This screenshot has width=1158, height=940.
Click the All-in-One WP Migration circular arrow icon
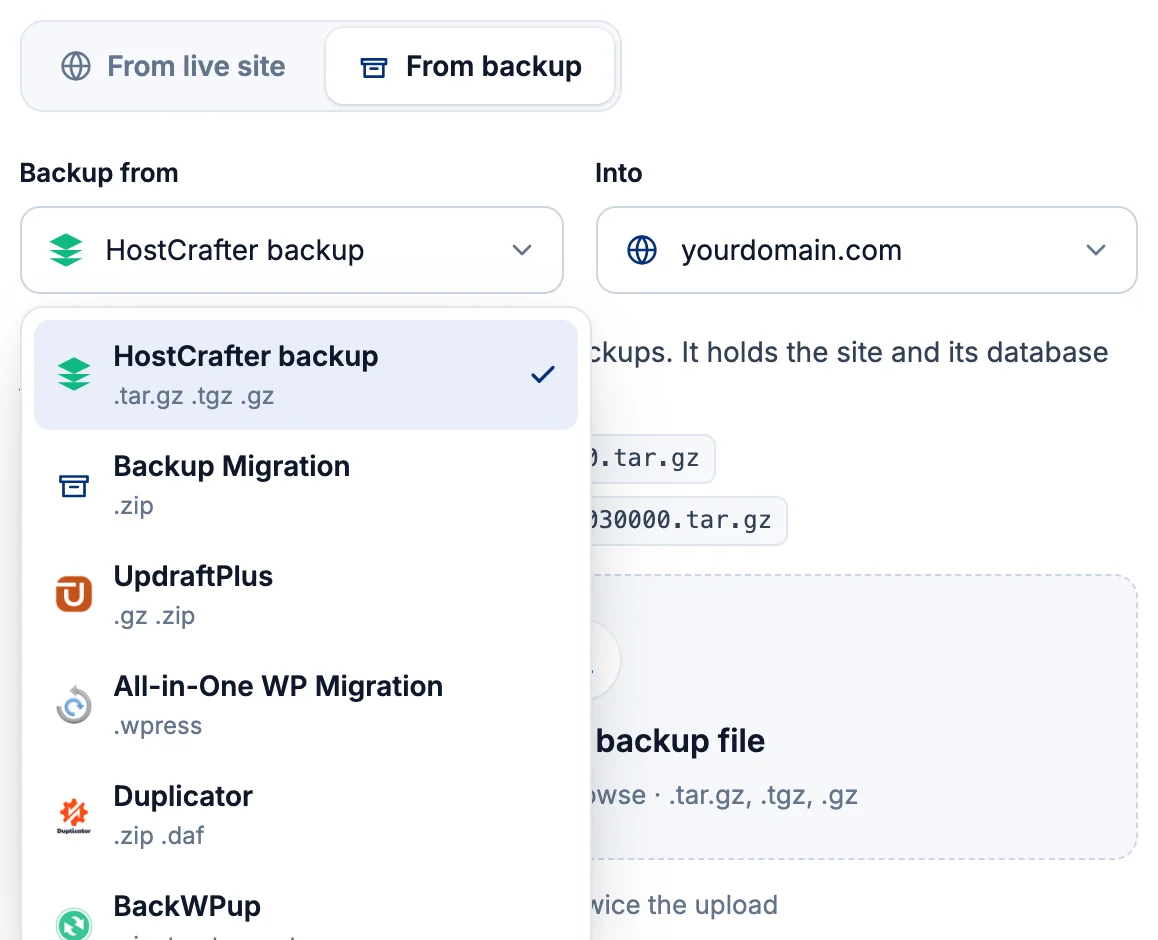pos(74,705)
